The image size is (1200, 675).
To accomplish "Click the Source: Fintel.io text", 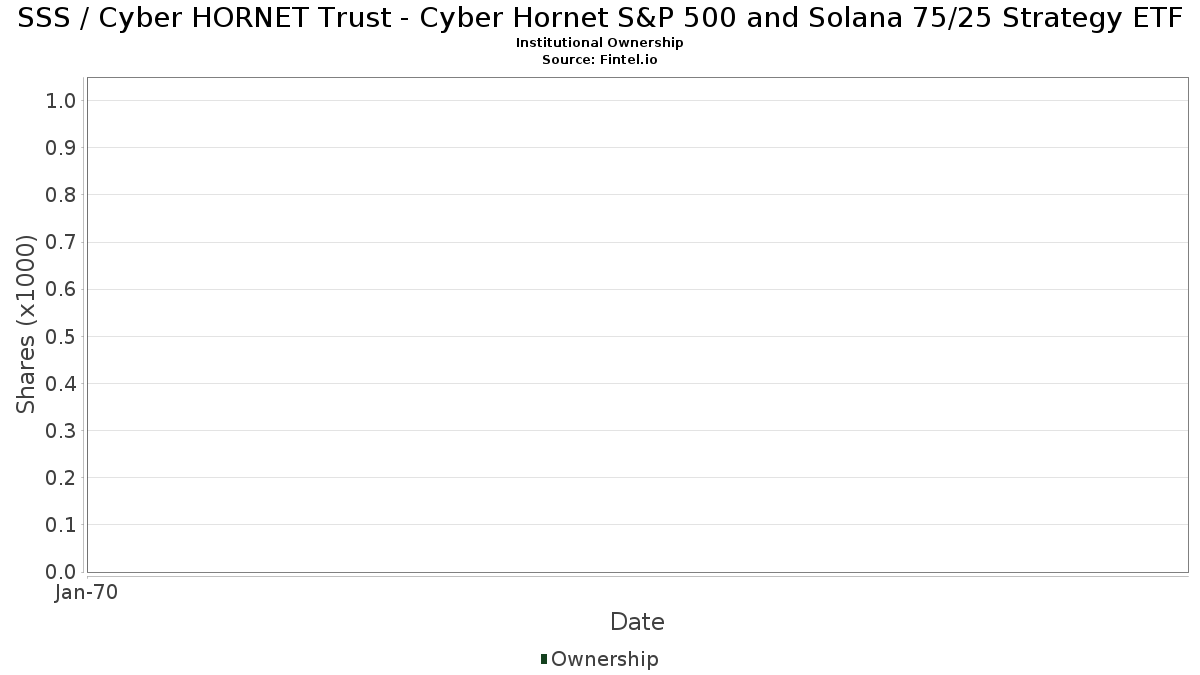I will 599,59.
